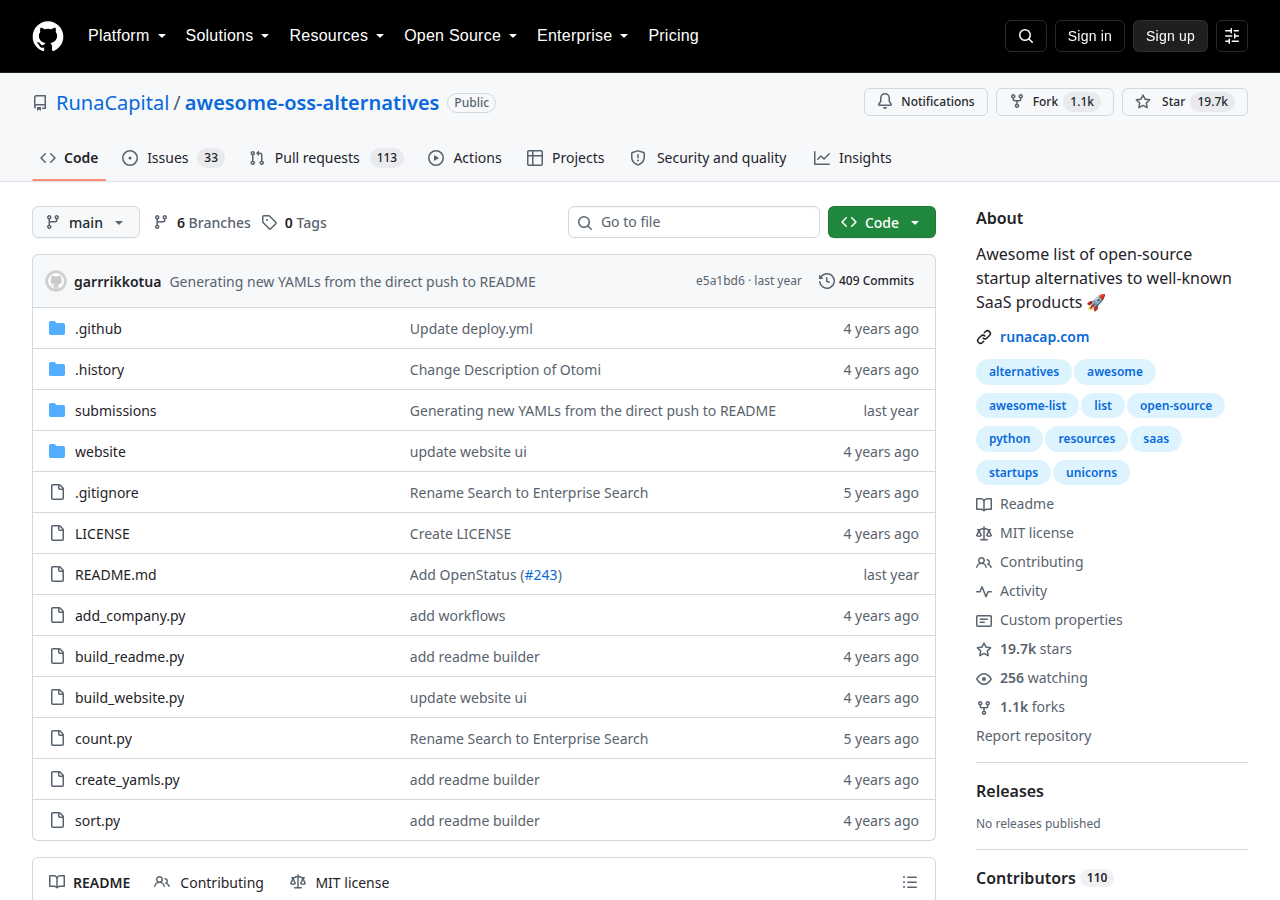
Task: Click the Sign up button
Action: [x=1170, y=36]
